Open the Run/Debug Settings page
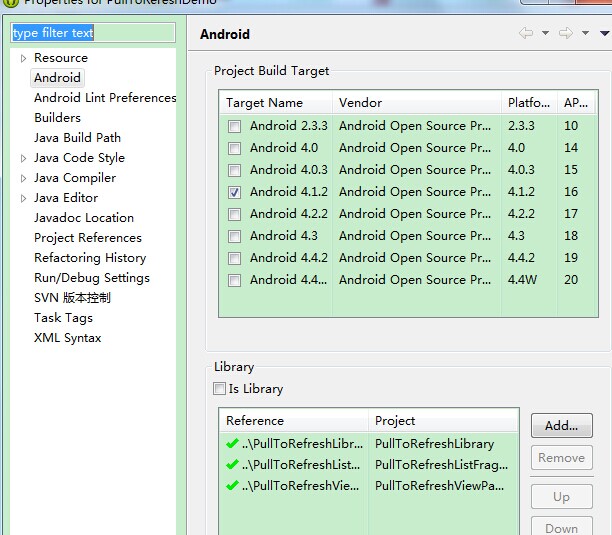 coord(92,278)
